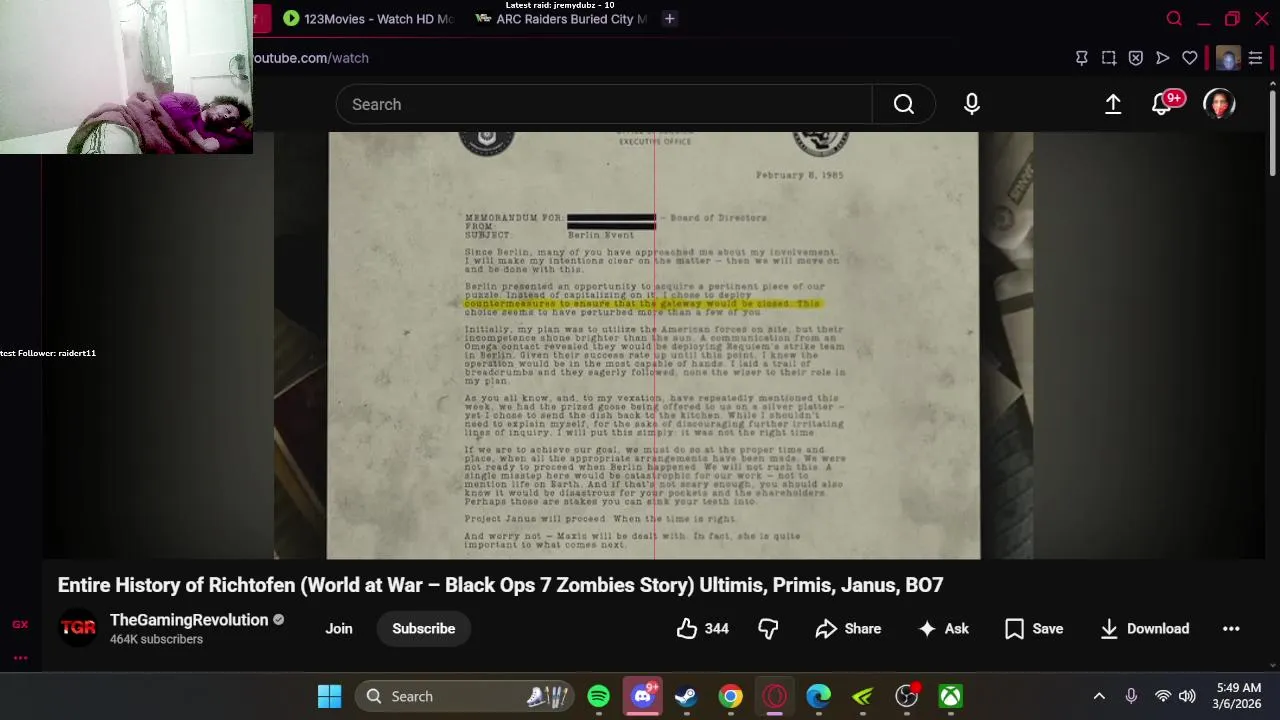Take a snapshot with Opera's snapshot icon
The height and width of the screenshot is (720, 1280).
(x=1109, y=58)
